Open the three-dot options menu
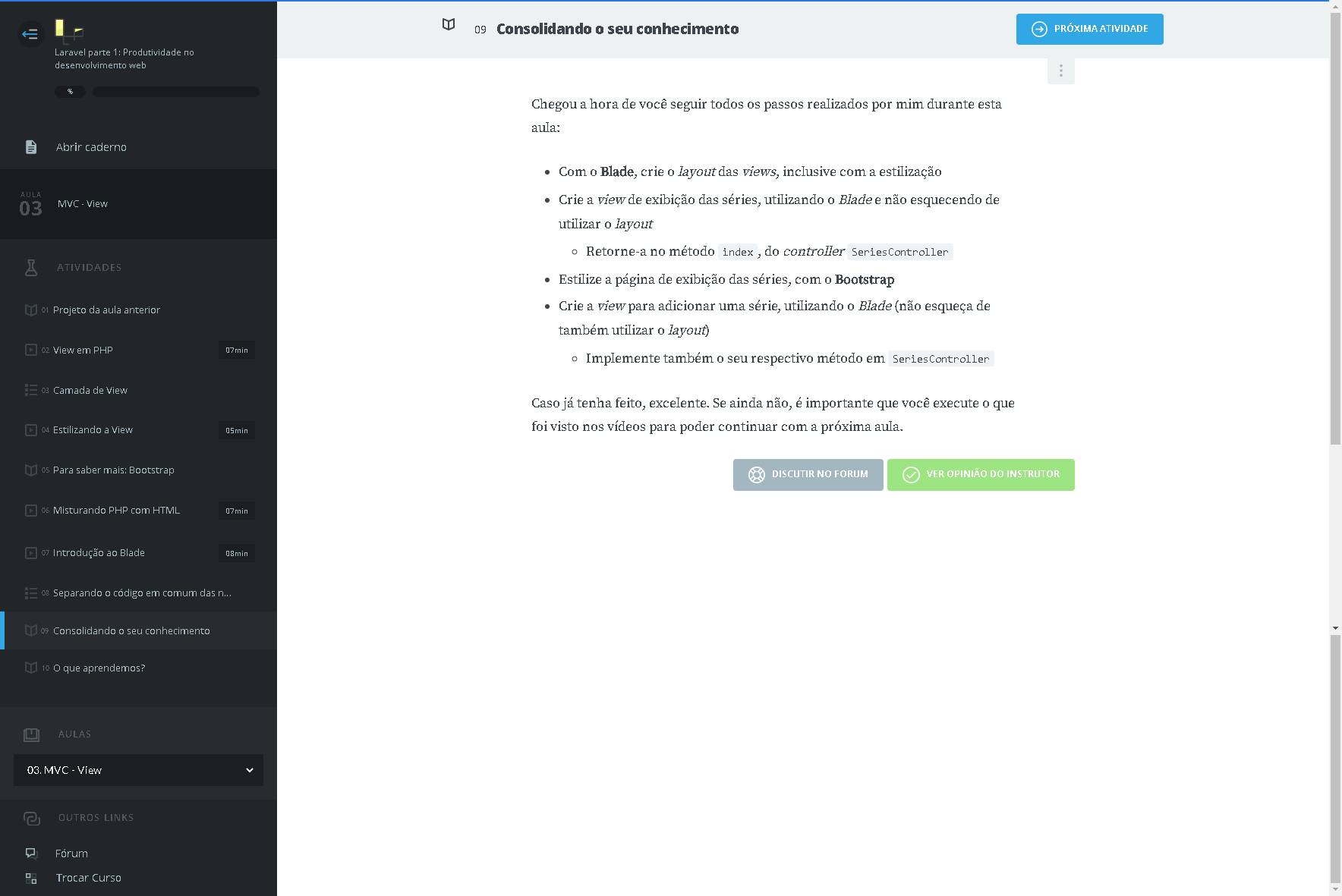The width and height of the screenshot is (1342, 896). 1060,71
